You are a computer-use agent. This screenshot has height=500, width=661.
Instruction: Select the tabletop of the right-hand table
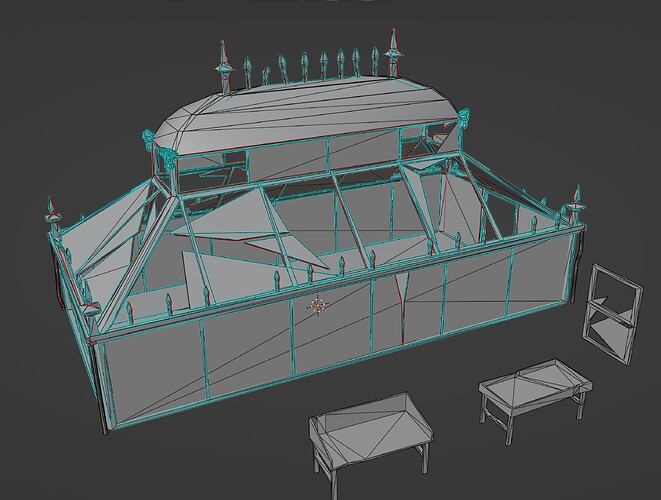(x=535, y=381)
